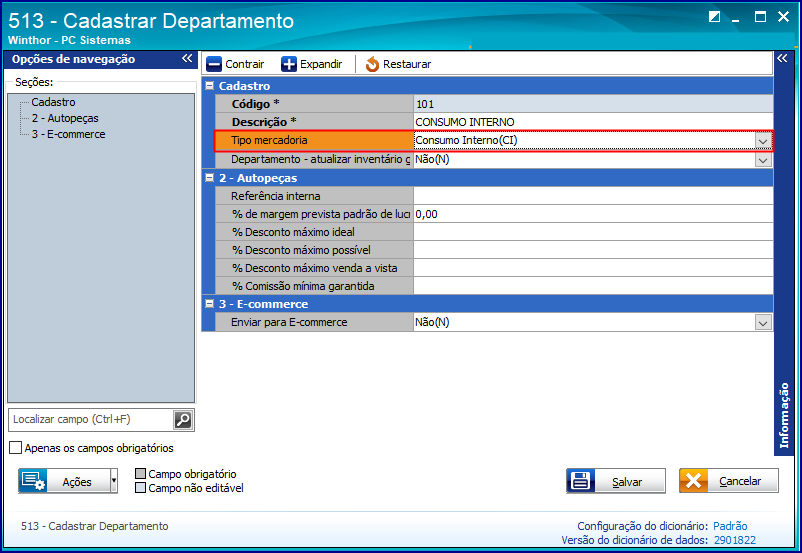Click the Salvar button
Screen dimensions: 802x553
616,481
